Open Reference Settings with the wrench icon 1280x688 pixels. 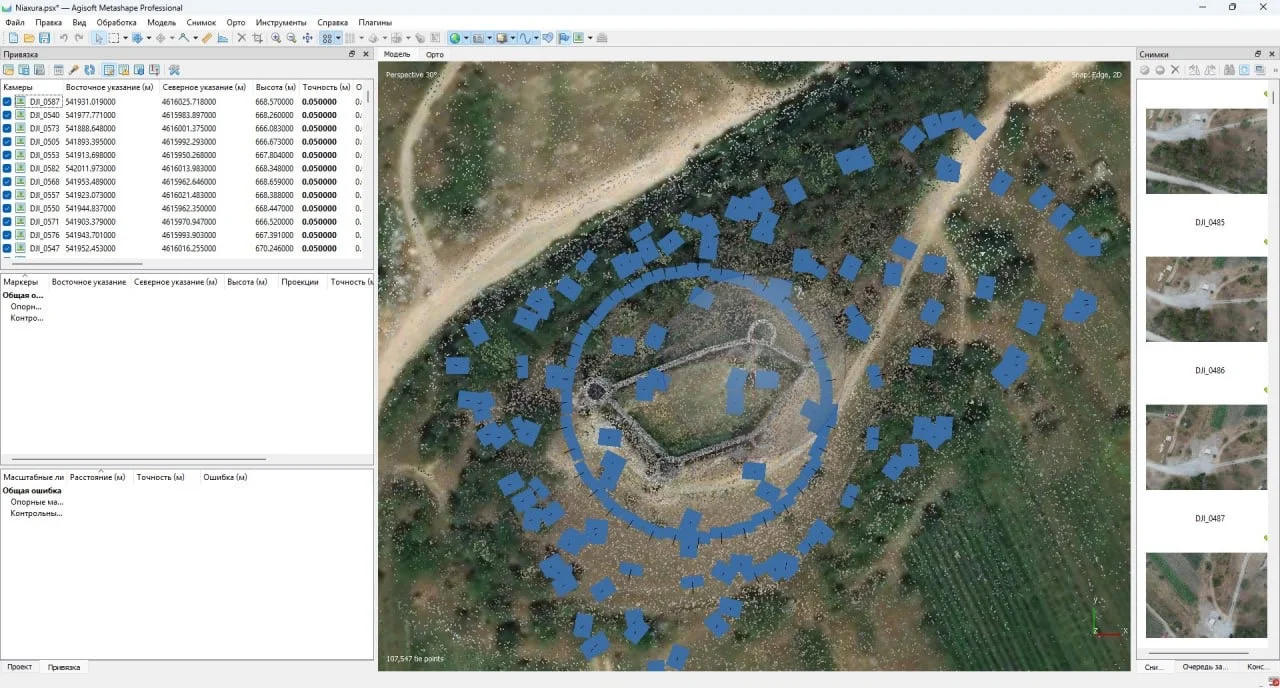coord(175,70)
